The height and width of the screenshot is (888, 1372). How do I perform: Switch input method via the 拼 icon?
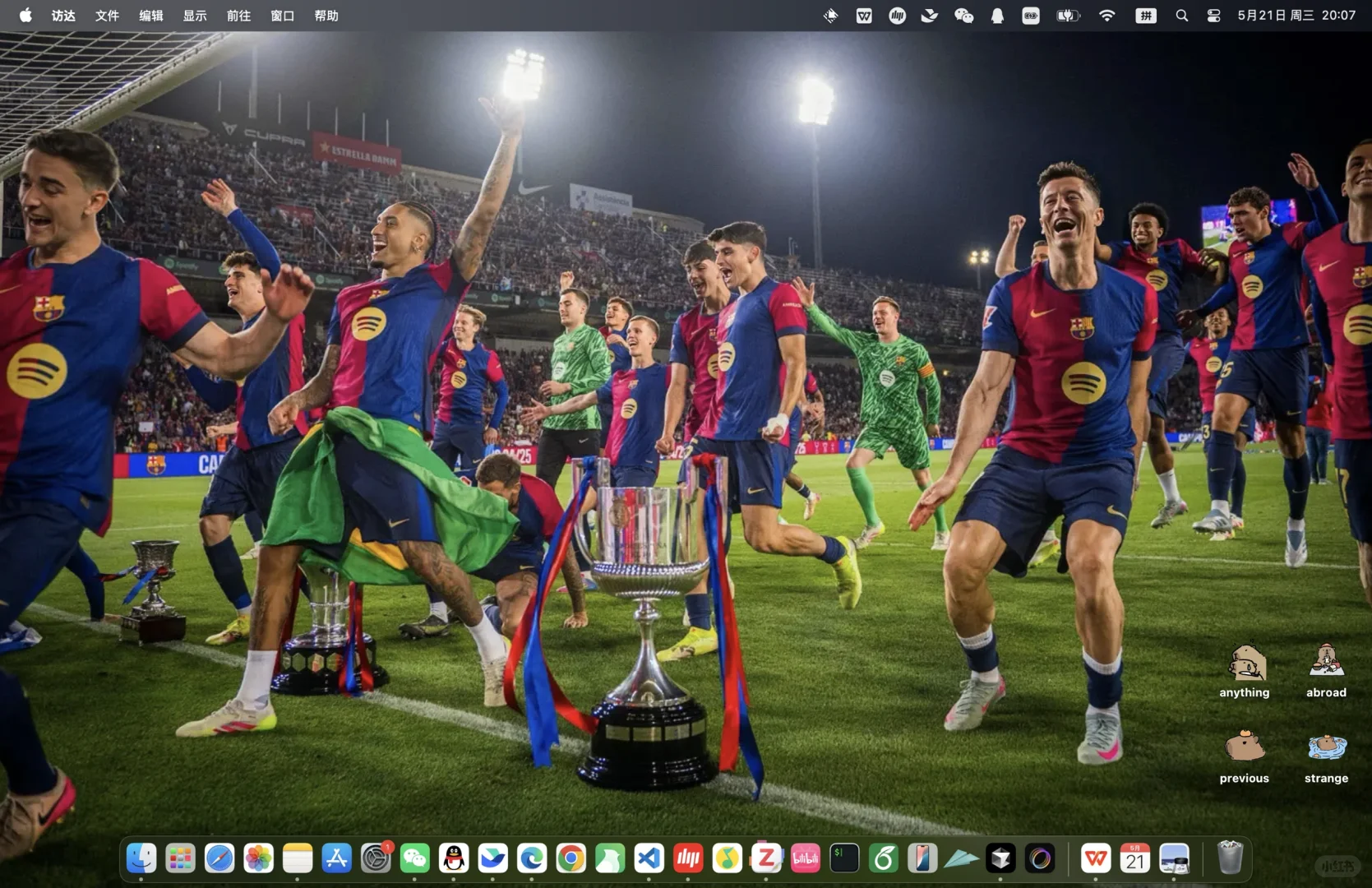pyautogui.click(x=1145, y=15)
